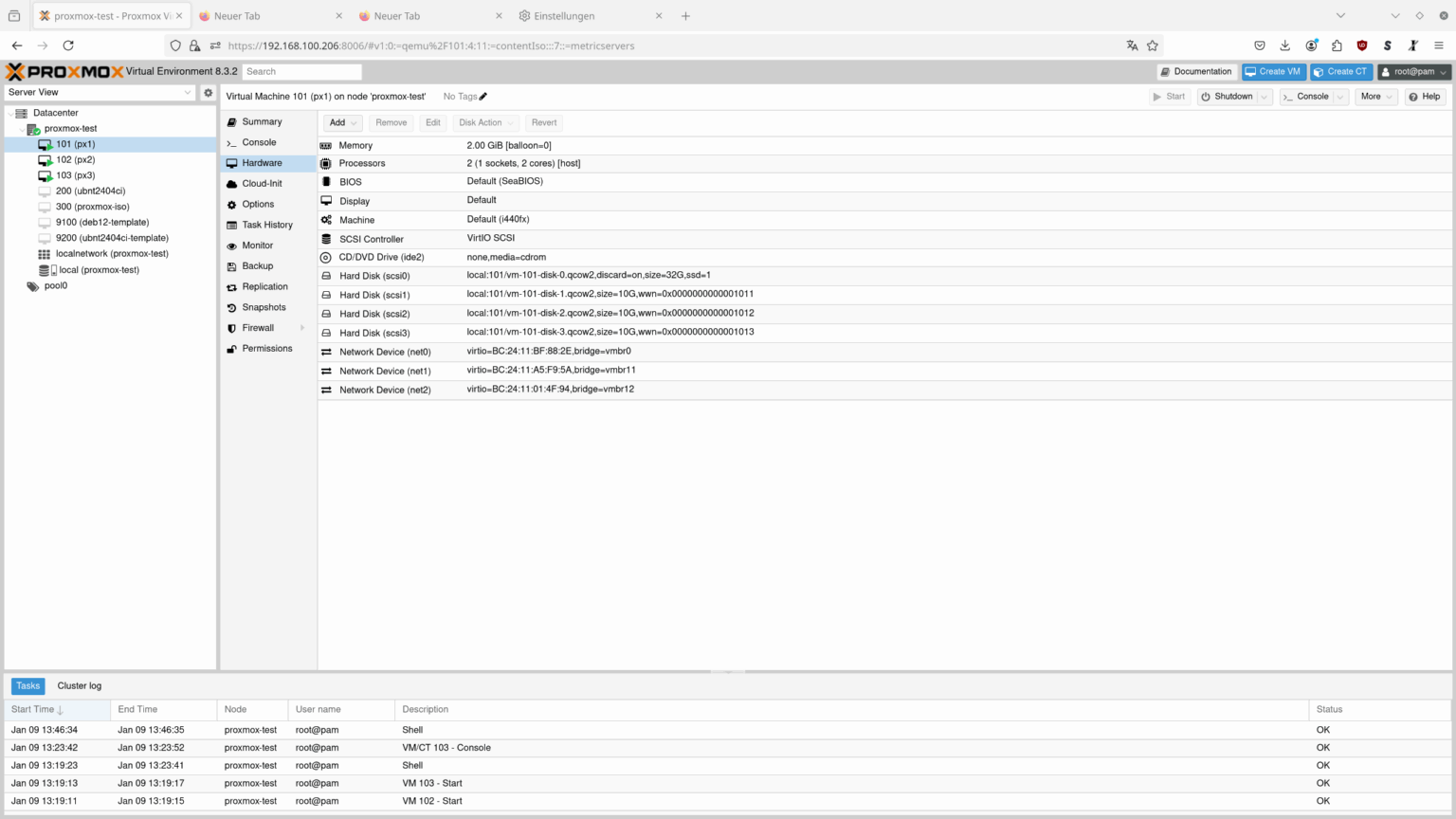Open a new browser tab
Image resolution: width=1456 pixels, height=819 pixels.
pyautogui.click(x=685, y=16)
